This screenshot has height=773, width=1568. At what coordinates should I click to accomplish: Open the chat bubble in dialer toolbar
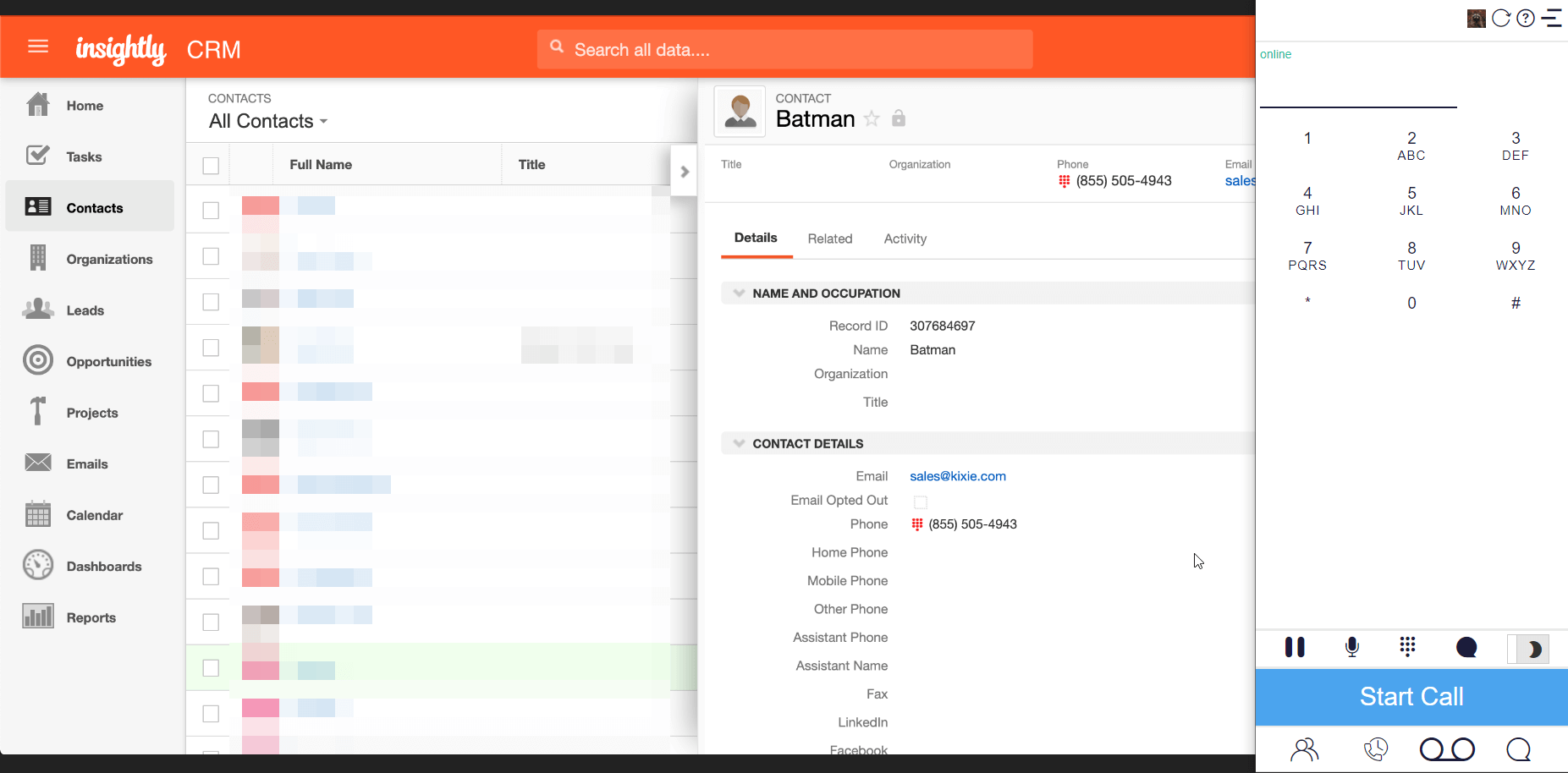click(1466, 648)
